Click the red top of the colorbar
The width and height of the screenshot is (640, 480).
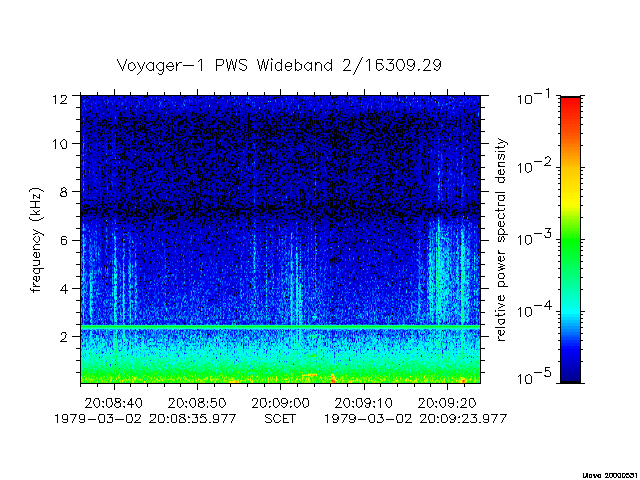click(x=571, y=105)
